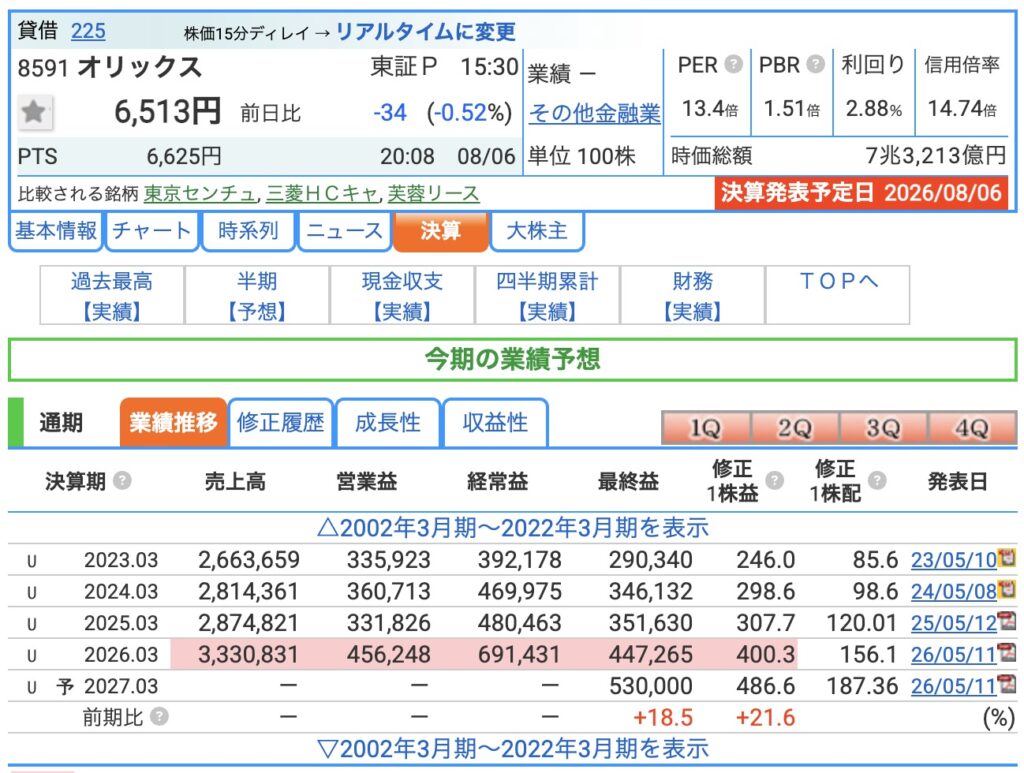
Task: Toggle the 1Q quarter button
Action: coord(706,428)
